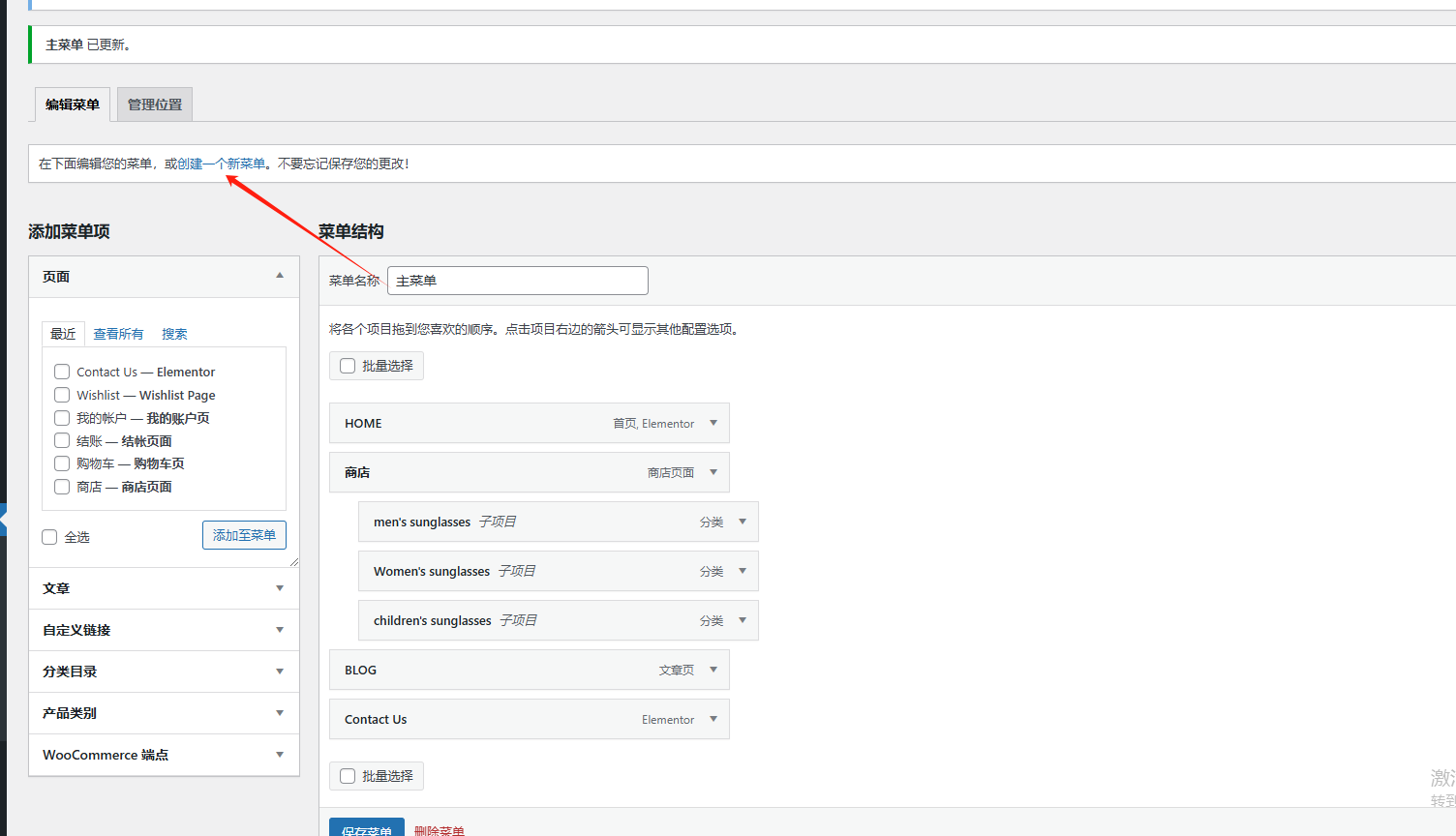Expand the 产品类别 accordion panel
1456x836 pixels.
(x=280, y=713)
